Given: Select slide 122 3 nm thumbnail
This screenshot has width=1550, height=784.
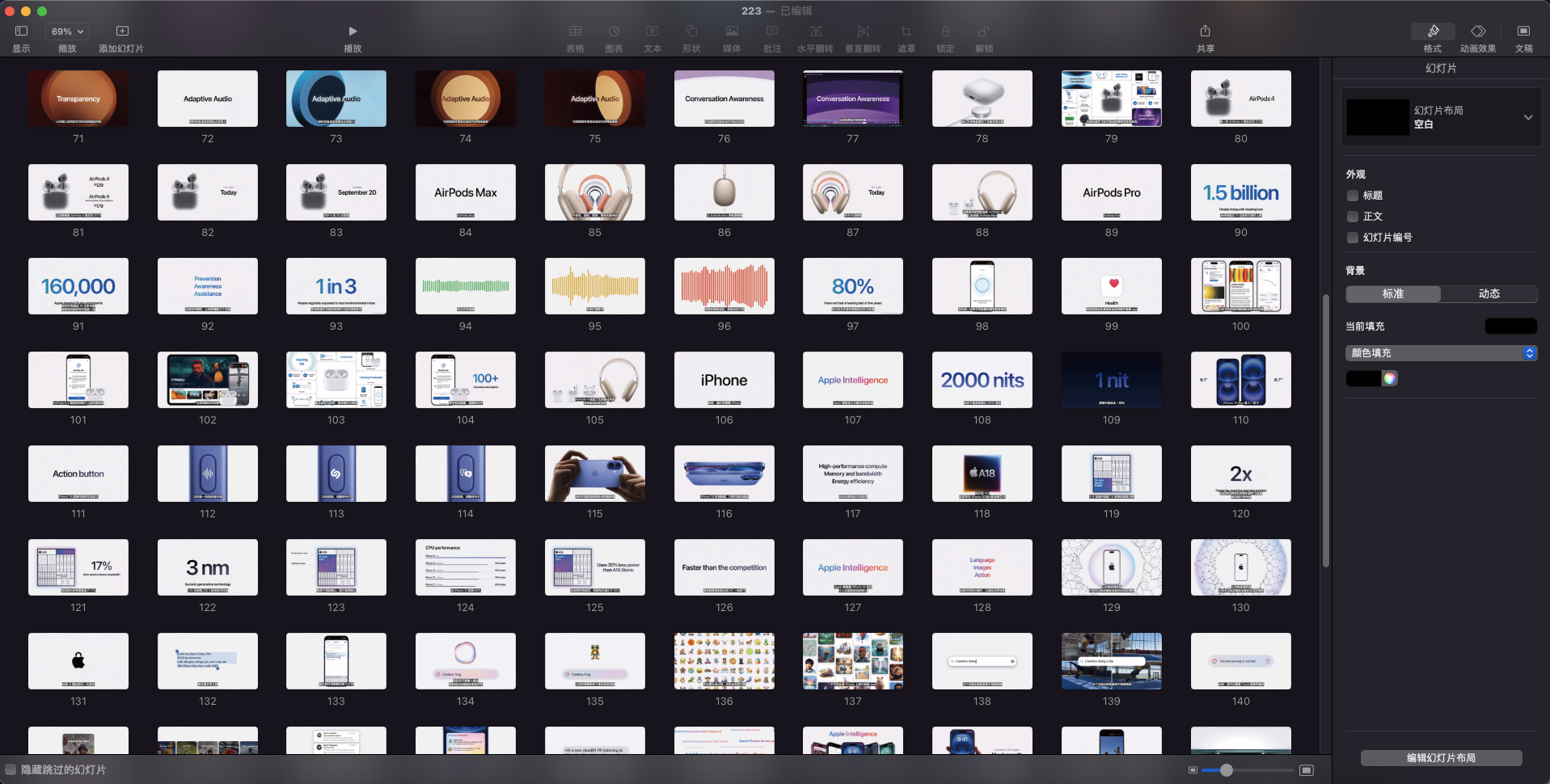Looking at the screenshot, I should 208,567.
